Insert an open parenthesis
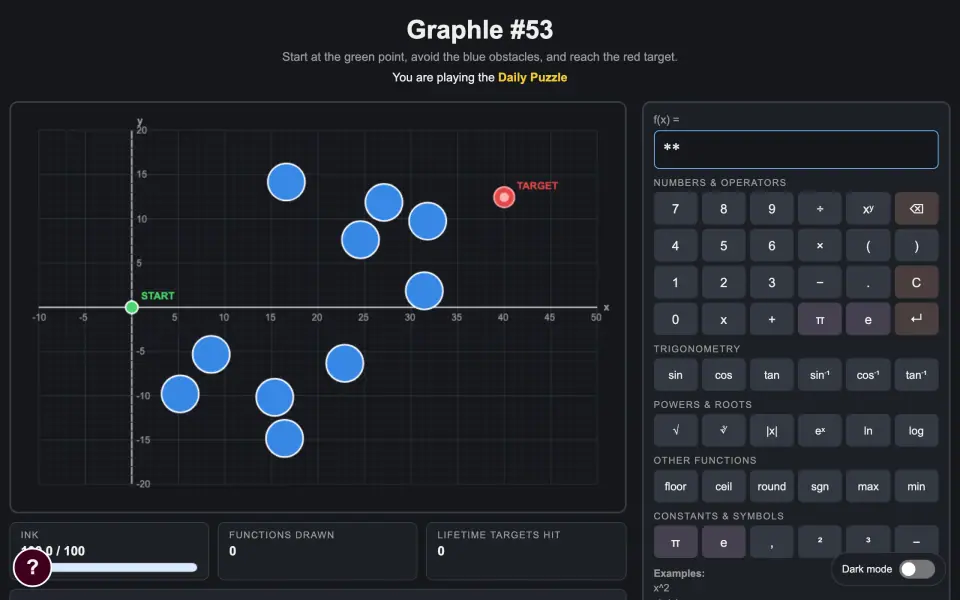960x600 pixels. [x=868, y=246]
